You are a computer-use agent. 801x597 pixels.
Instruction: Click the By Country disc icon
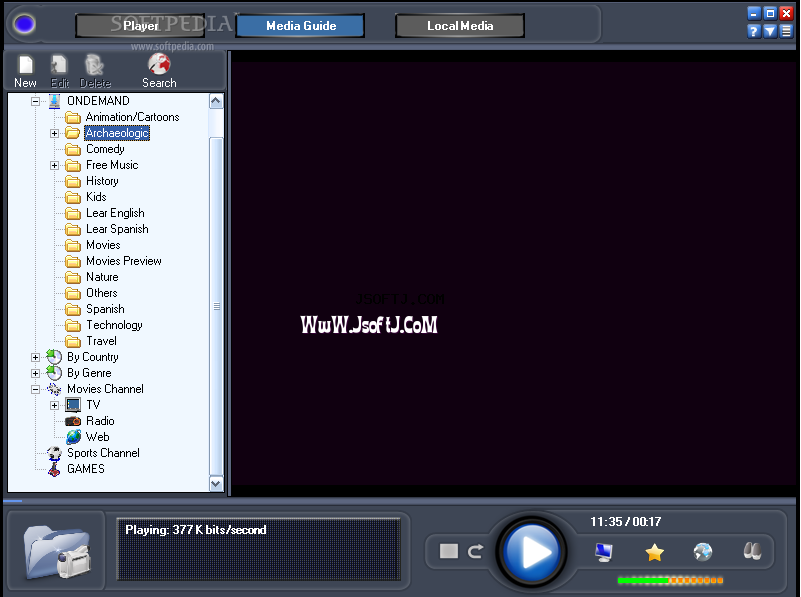[x=54, y=357]
